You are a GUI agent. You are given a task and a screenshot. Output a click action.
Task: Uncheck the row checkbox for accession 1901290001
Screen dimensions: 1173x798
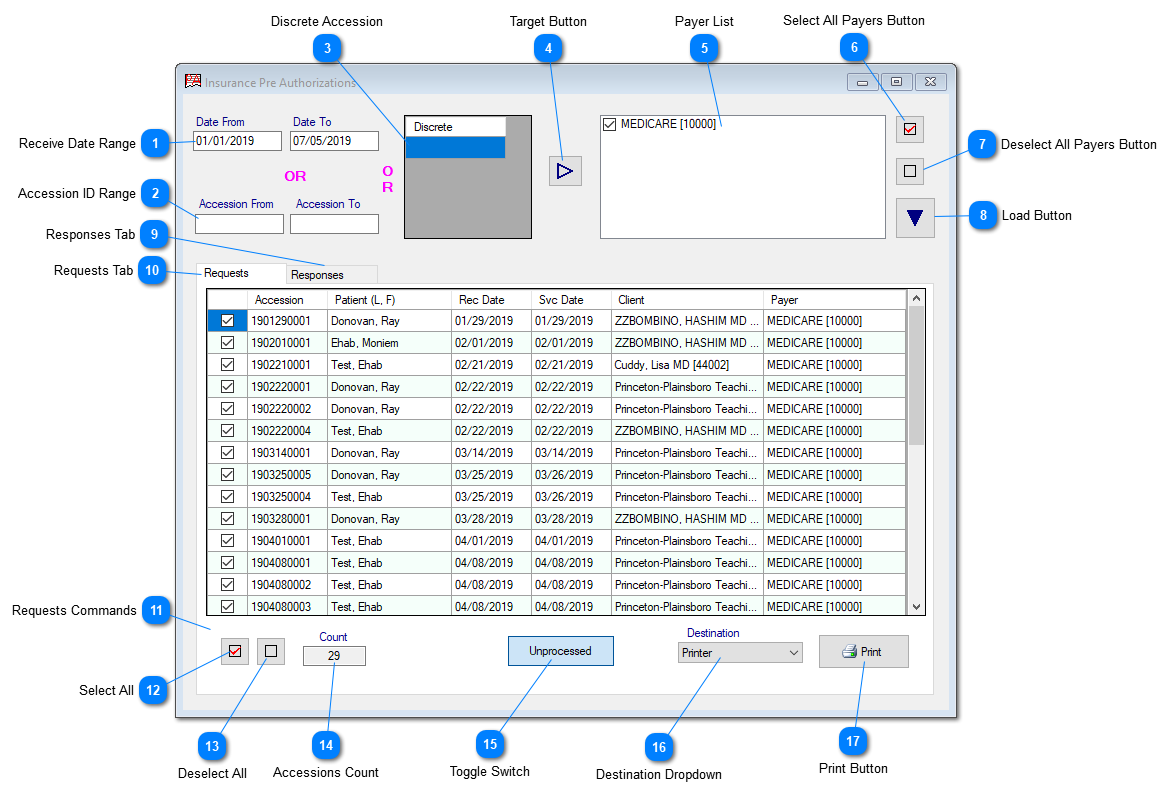[x=227, y=320]
